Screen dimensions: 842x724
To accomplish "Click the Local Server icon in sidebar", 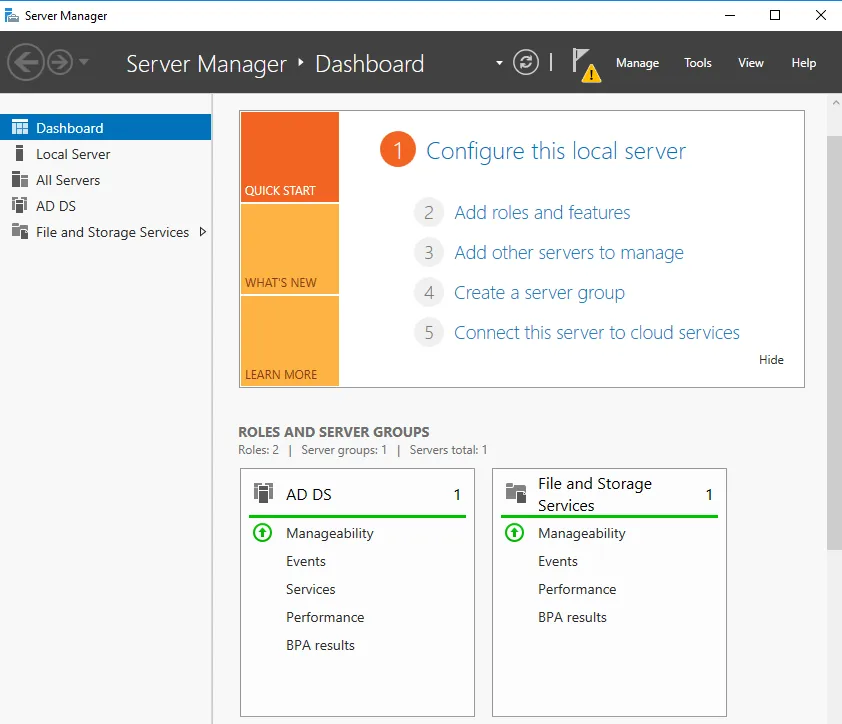I will point(20,154).
